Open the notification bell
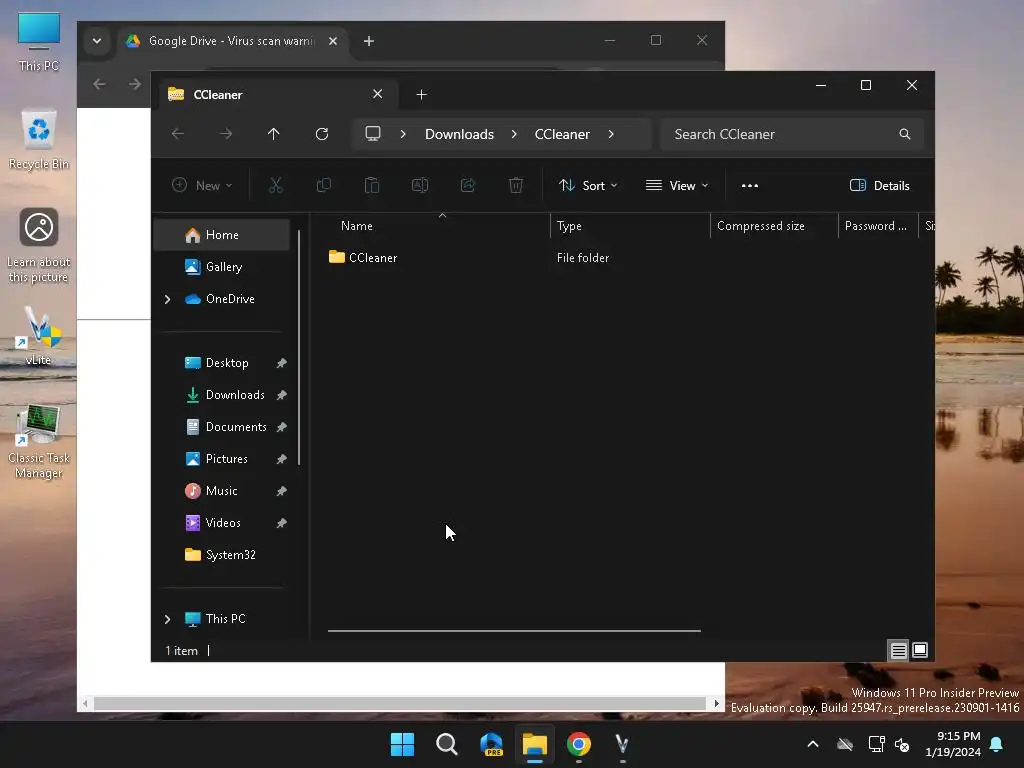This screenshot has height=768, width=1024. pos(997,744)
